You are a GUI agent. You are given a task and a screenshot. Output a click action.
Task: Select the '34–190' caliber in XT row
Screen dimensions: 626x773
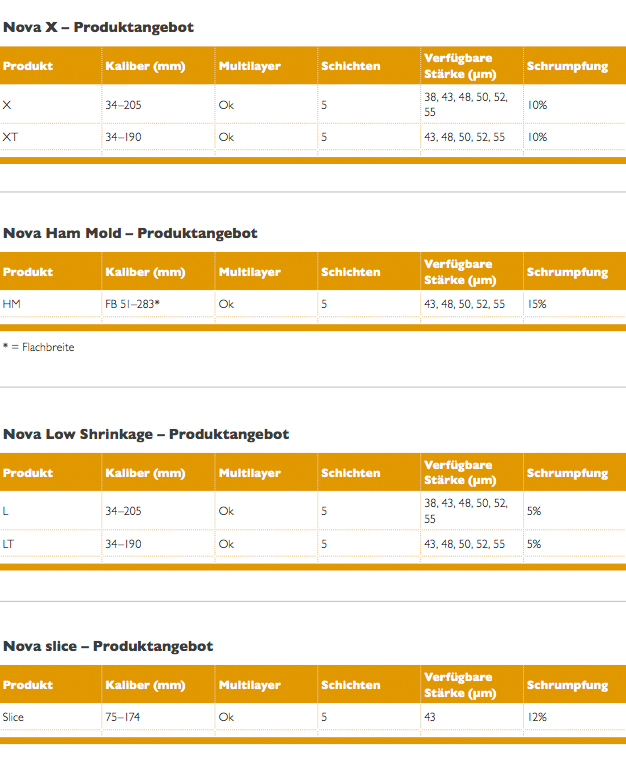[123, 137]
